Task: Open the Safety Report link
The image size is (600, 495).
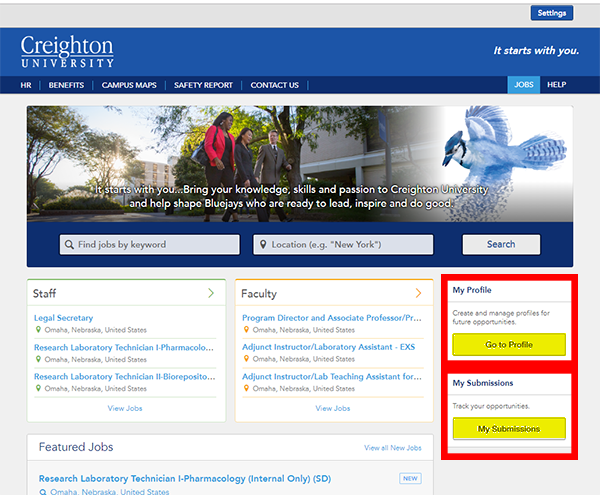Action: [203, 85]
